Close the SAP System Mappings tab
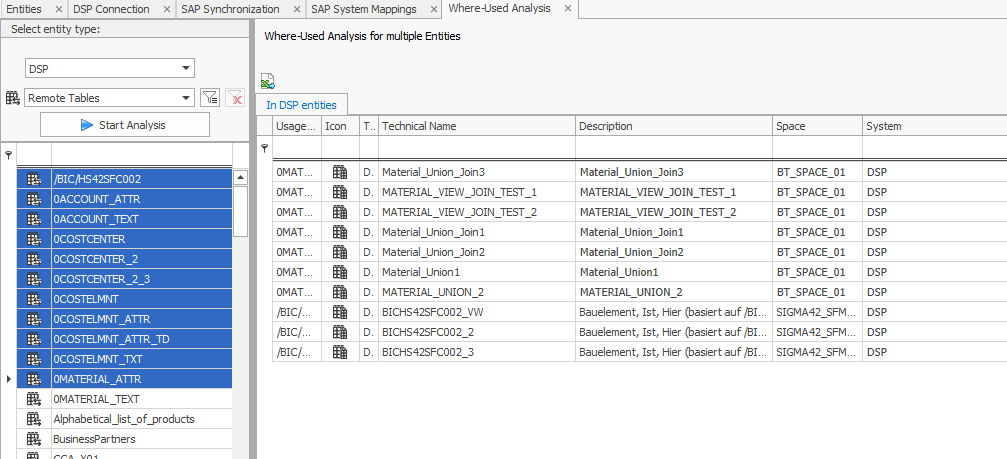1007x459 pixels. pyautogui.click(x=433, y=10)
